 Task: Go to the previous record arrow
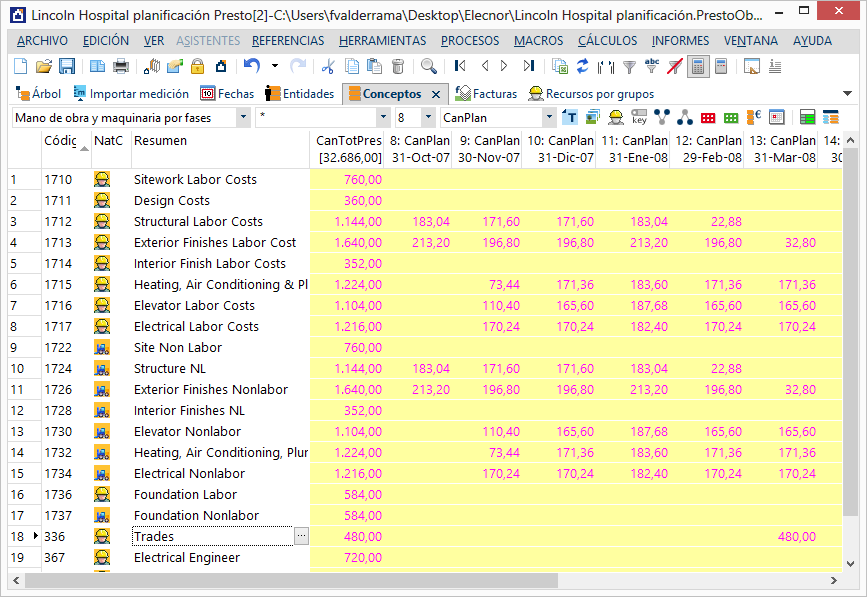485,66
